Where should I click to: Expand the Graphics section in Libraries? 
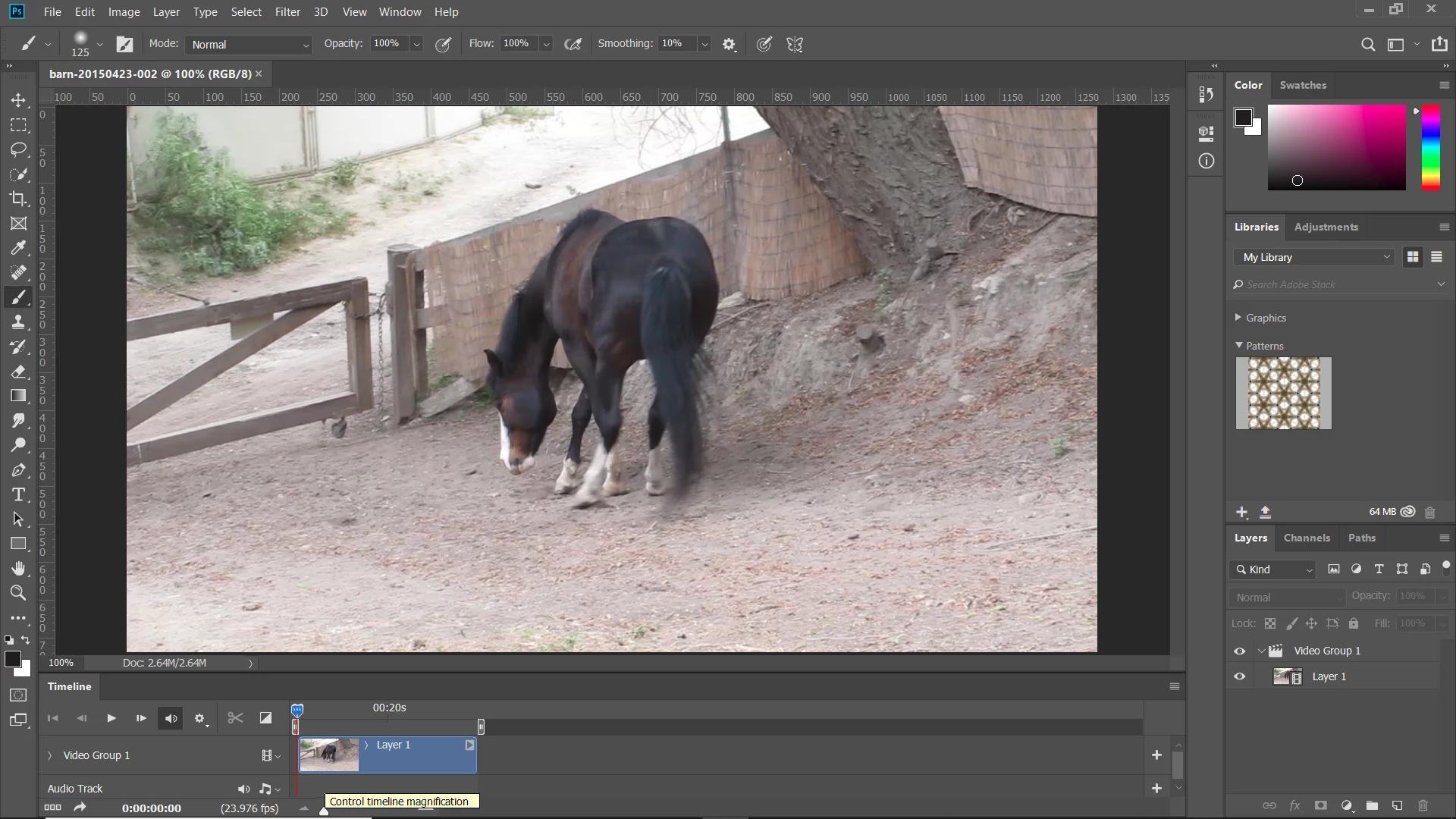click(x=1238, y=318)
